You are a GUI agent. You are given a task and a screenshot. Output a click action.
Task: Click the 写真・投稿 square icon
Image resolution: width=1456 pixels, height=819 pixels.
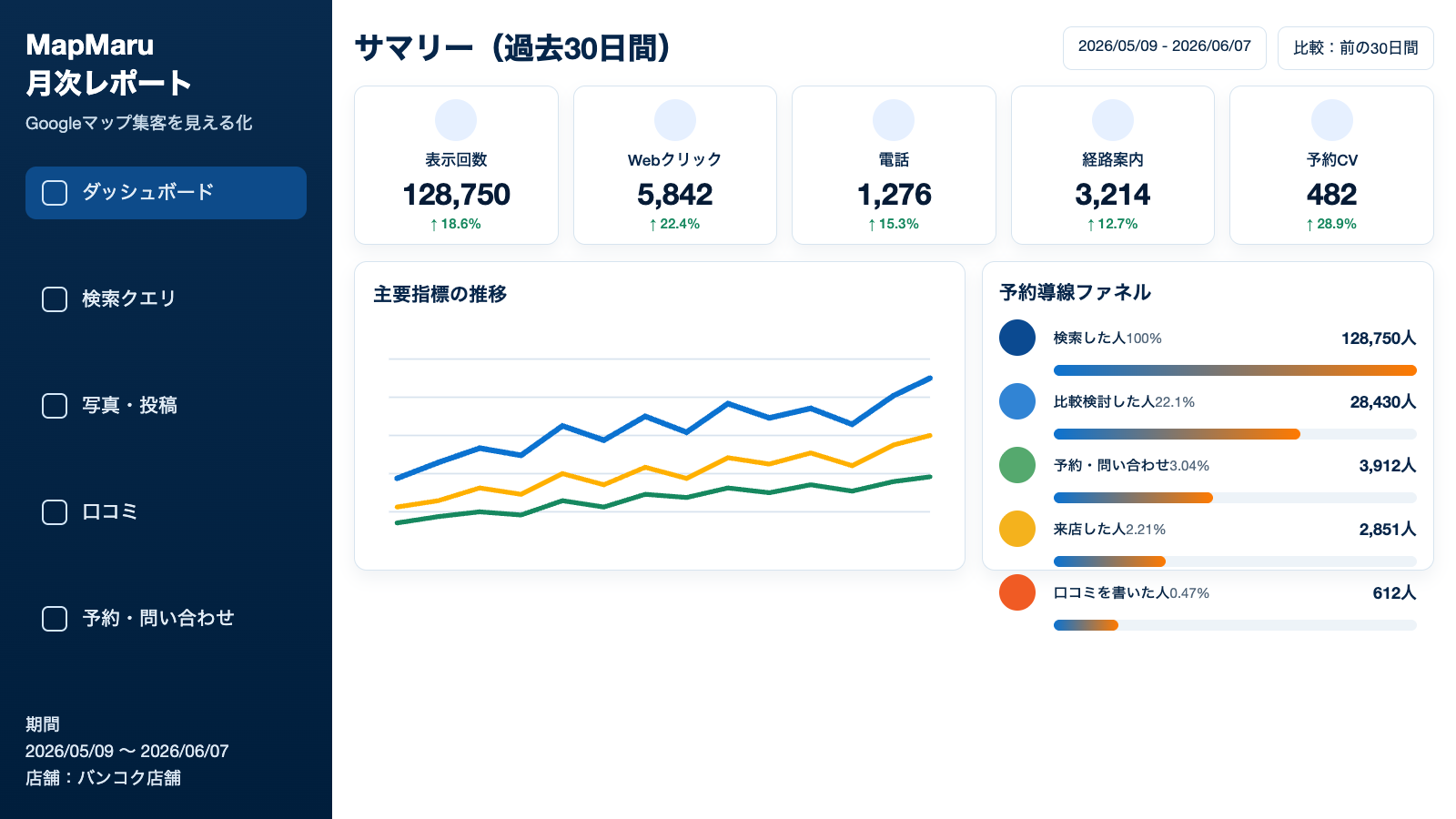pos(55,406)
